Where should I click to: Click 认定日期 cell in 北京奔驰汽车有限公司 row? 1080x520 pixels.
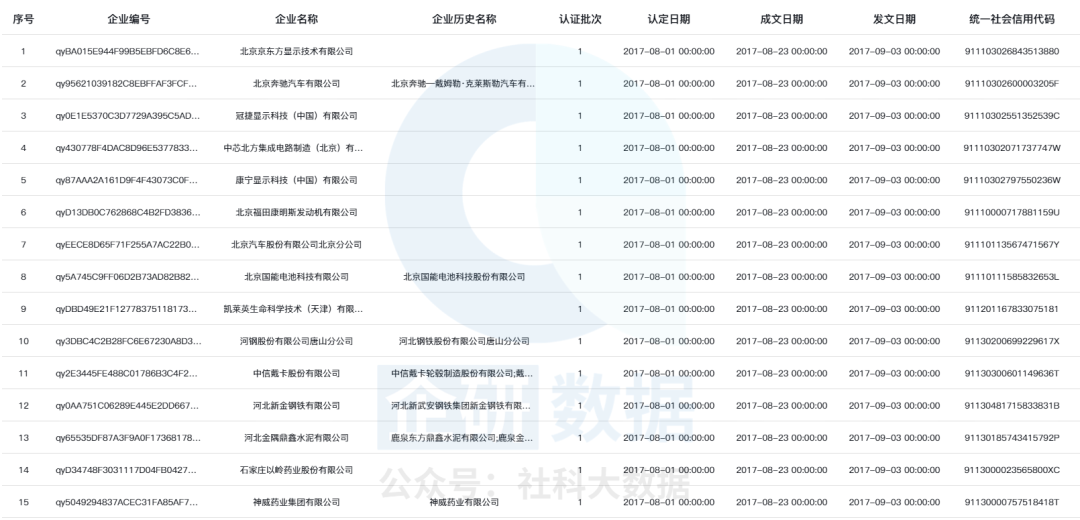coord(669,84)
